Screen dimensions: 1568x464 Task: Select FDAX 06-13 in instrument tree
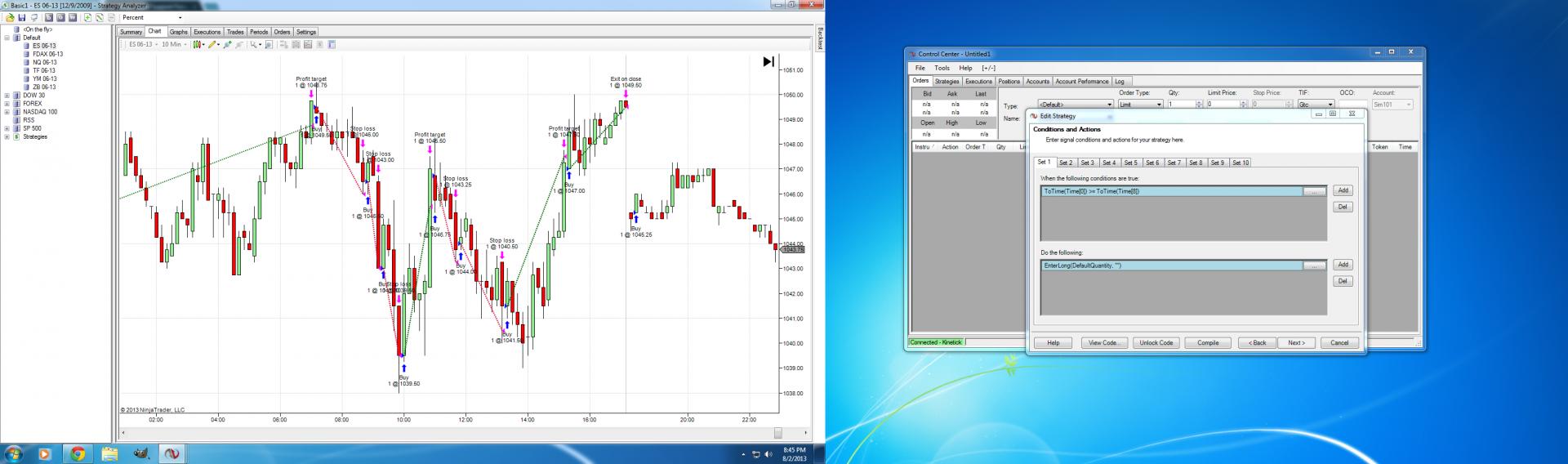47,54
